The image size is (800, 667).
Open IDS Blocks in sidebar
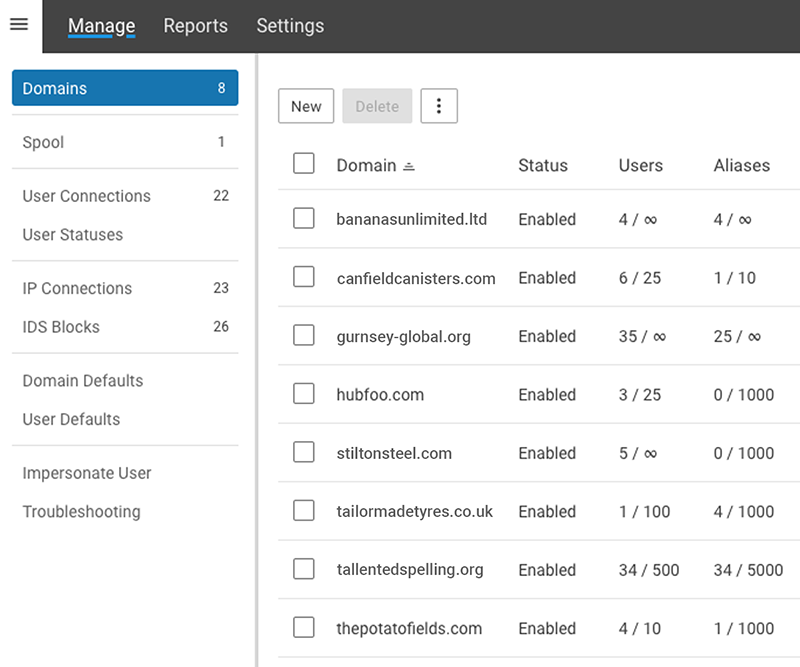[125, 327]
